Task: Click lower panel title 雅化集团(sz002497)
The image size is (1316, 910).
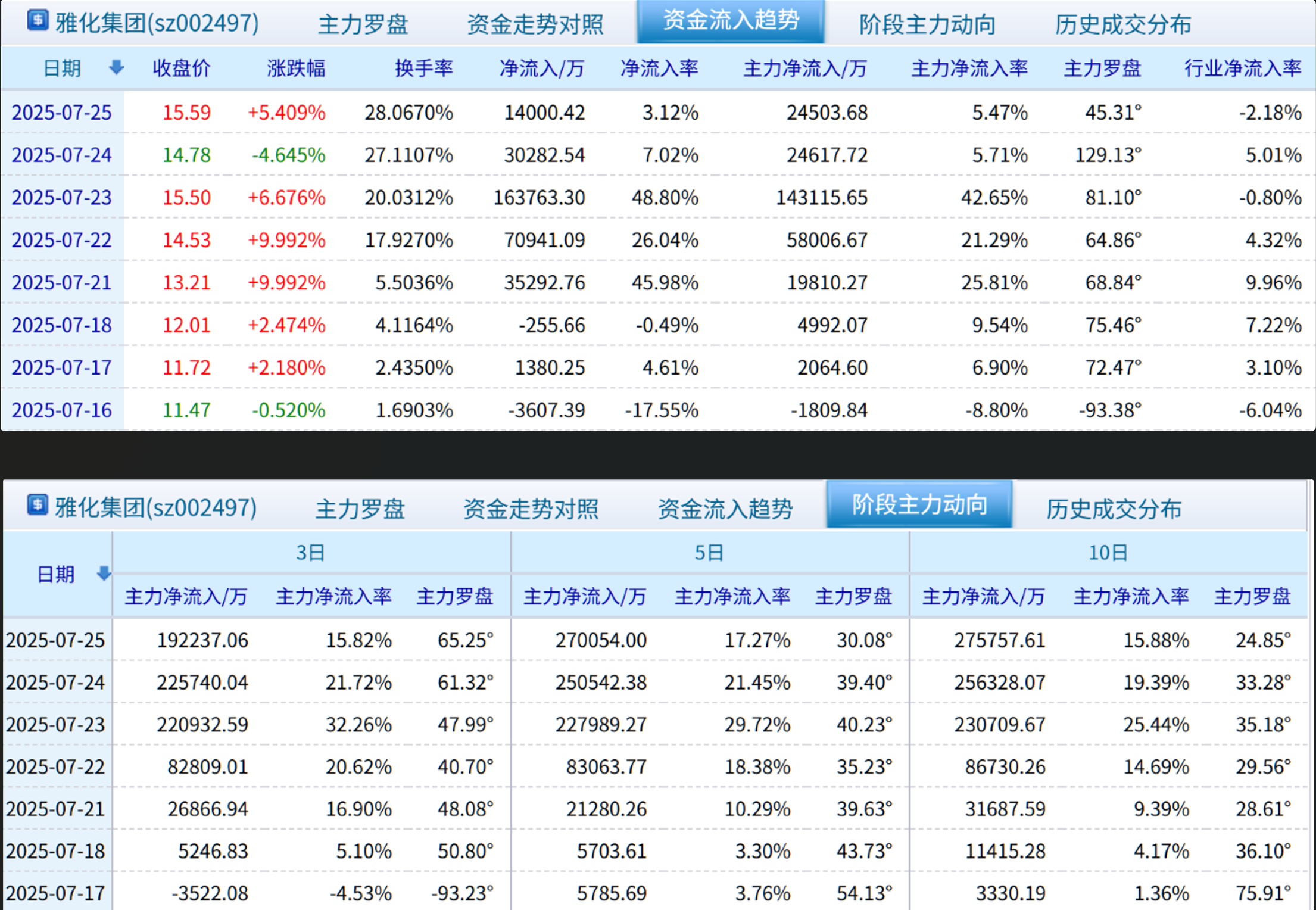Action: pos(156,508)
